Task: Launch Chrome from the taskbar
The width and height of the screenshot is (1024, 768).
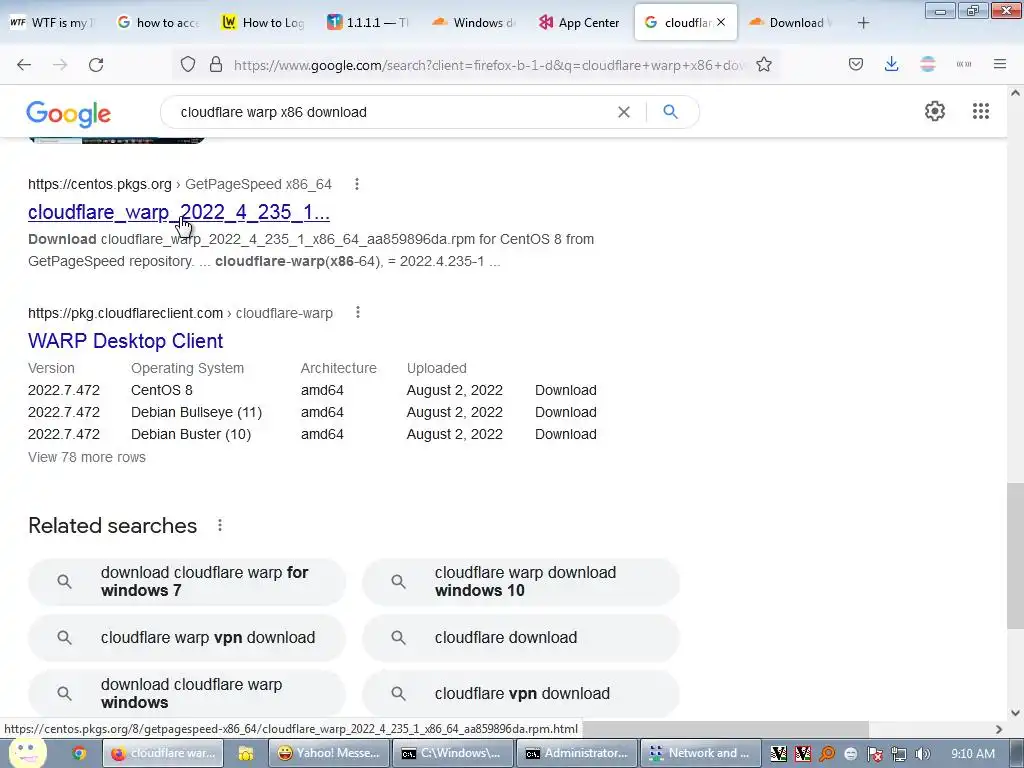Action: (x=79, y=753)
